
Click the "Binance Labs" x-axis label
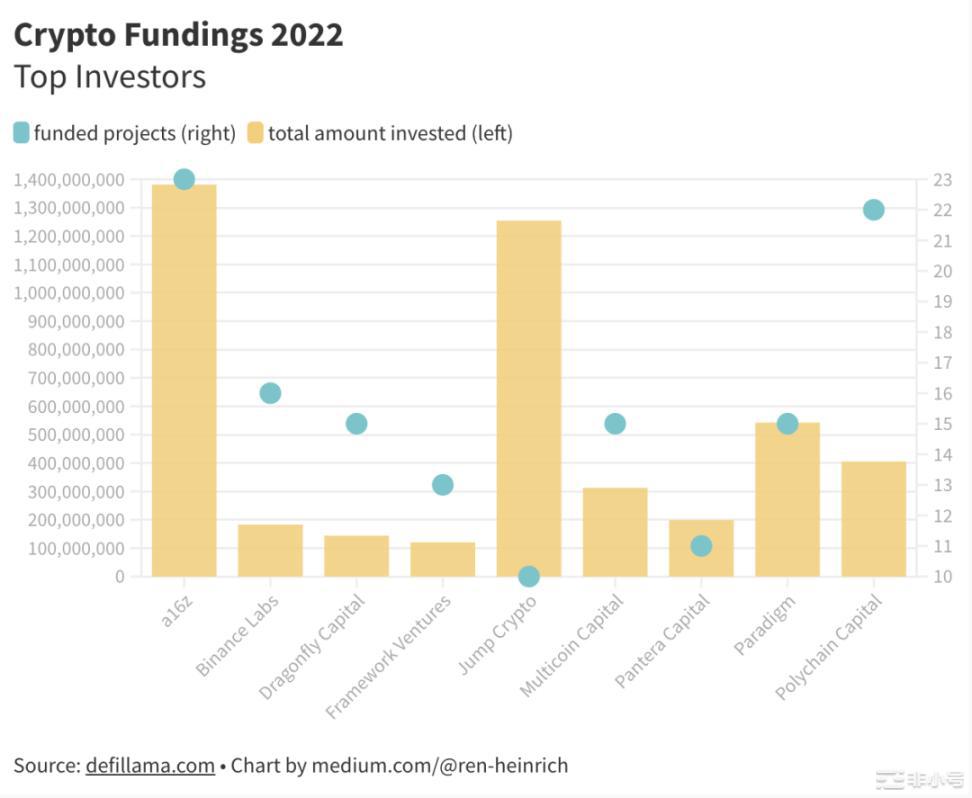pos(237,634)
